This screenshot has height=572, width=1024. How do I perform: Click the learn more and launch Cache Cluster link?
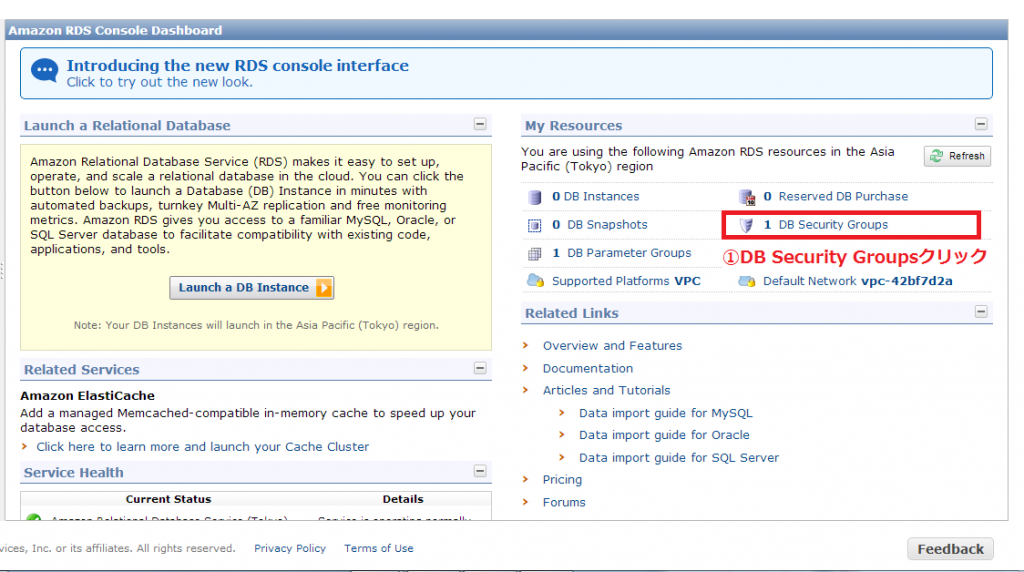pyautogui.click(x=202, y=447)
